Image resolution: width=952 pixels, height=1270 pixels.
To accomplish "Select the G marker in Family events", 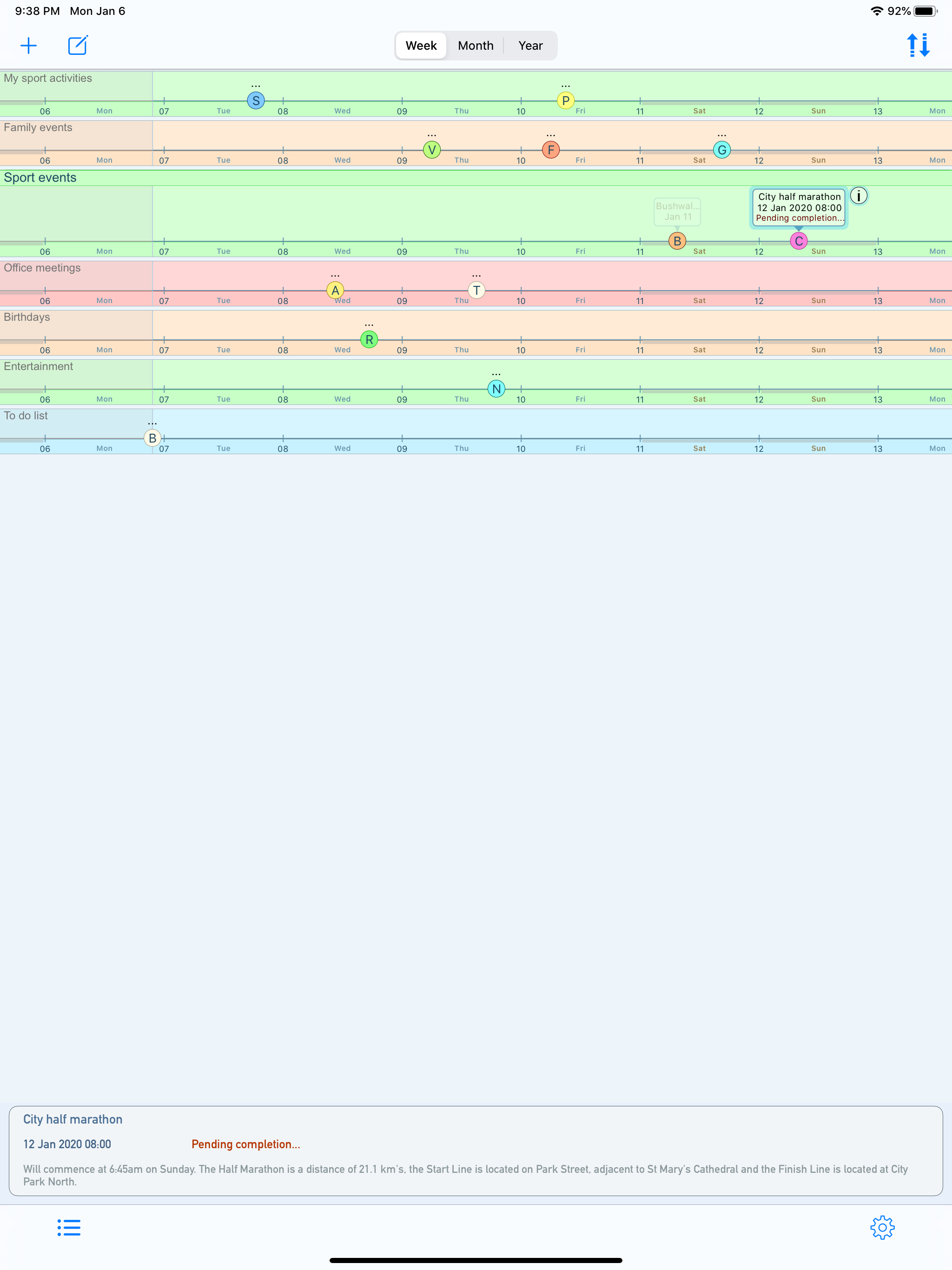I will (x=722, y=150).
